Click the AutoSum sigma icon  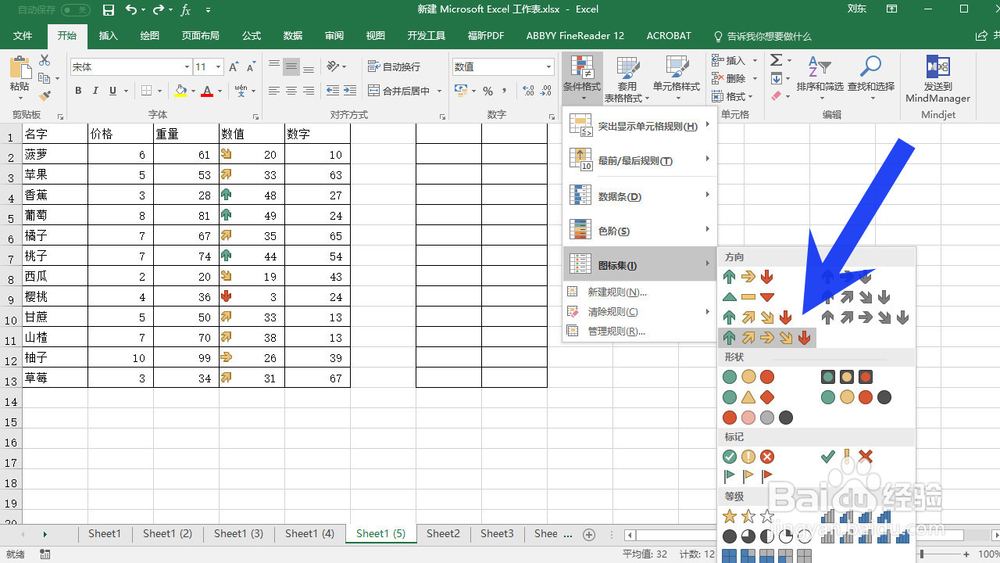click(776, 61)
